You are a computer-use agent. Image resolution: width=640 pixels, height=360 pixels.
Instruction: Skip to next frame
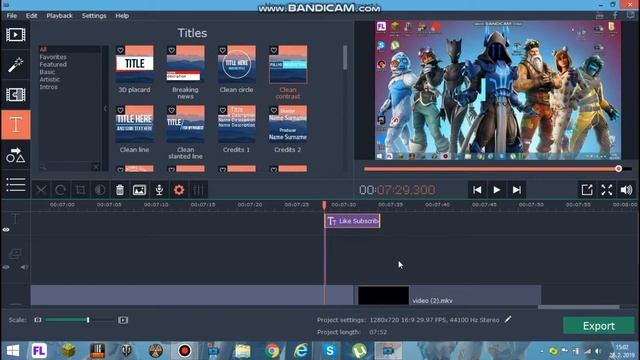coord(516,190)
